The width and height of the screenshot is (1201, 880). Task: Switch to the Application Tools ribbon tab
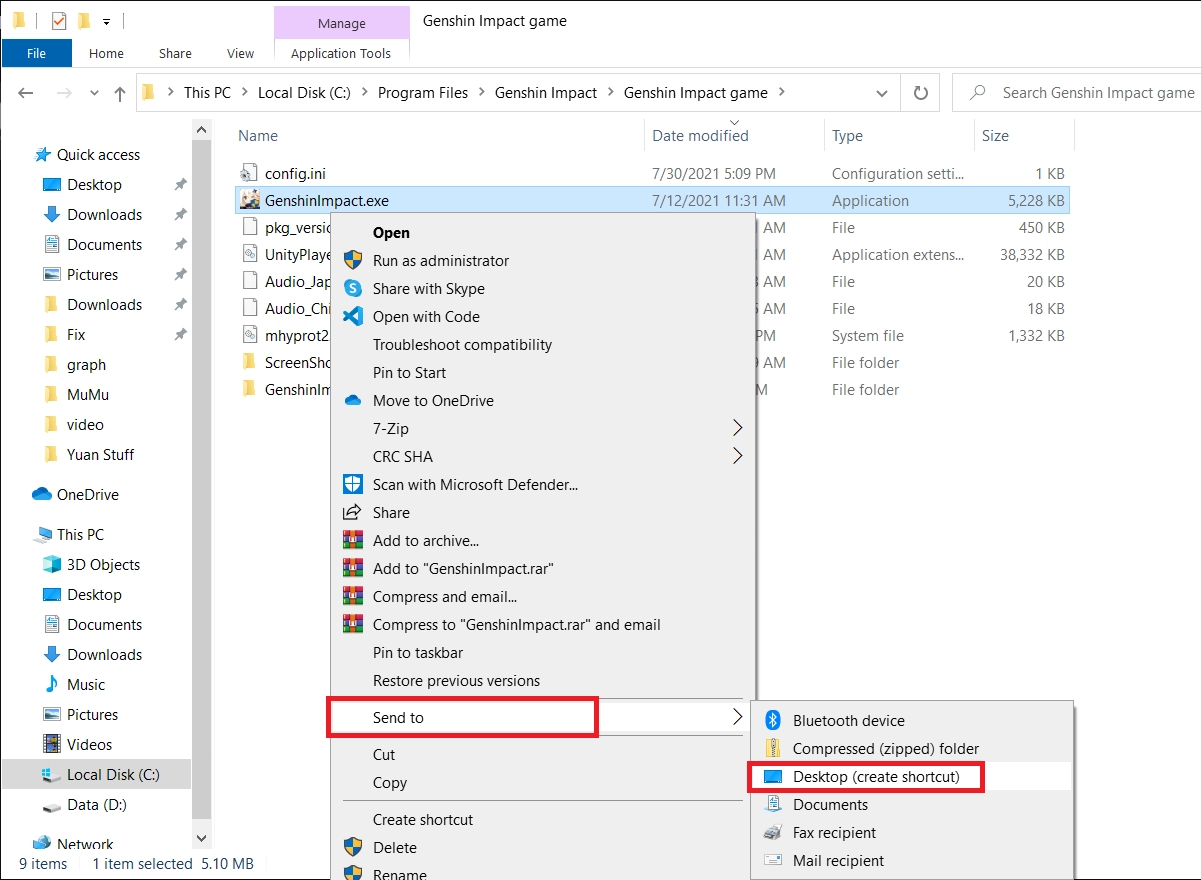[x=341, y=53]
